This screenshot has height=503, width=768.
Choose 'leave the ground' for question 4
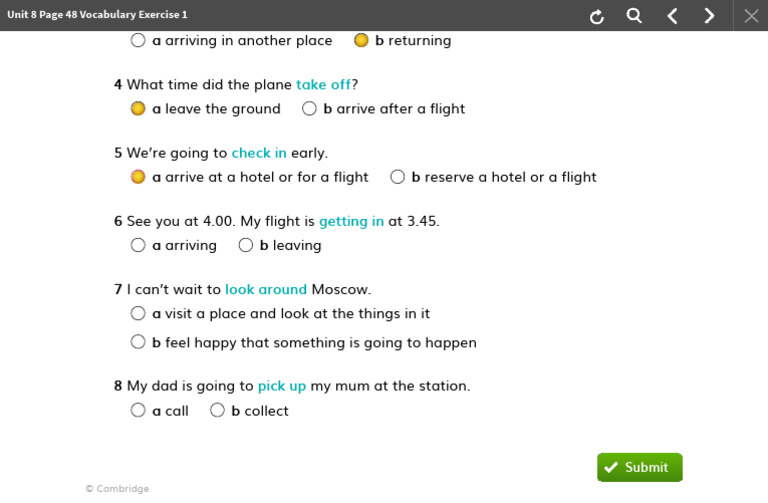(x=138, y=109)
